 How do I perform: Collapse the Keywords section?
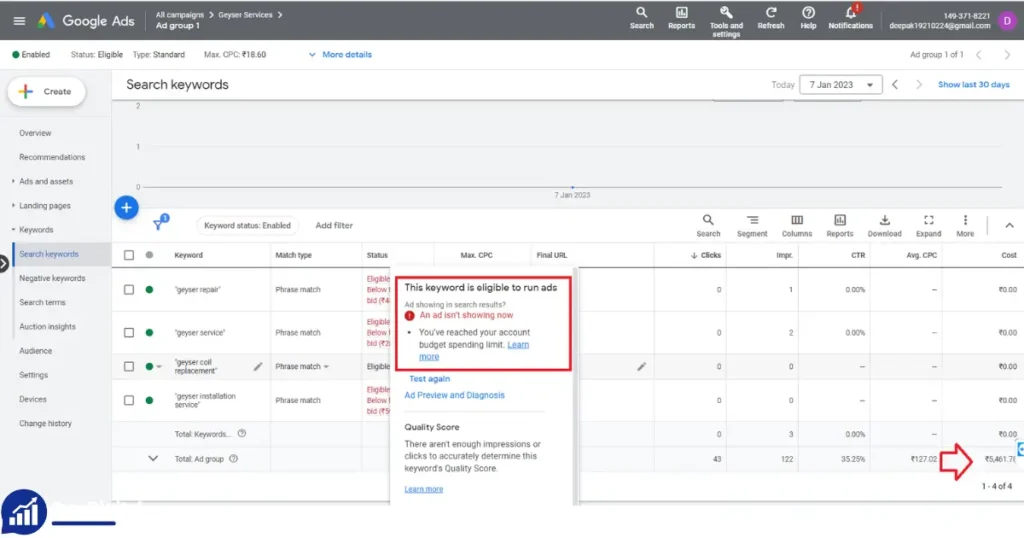tap(33, 230)
